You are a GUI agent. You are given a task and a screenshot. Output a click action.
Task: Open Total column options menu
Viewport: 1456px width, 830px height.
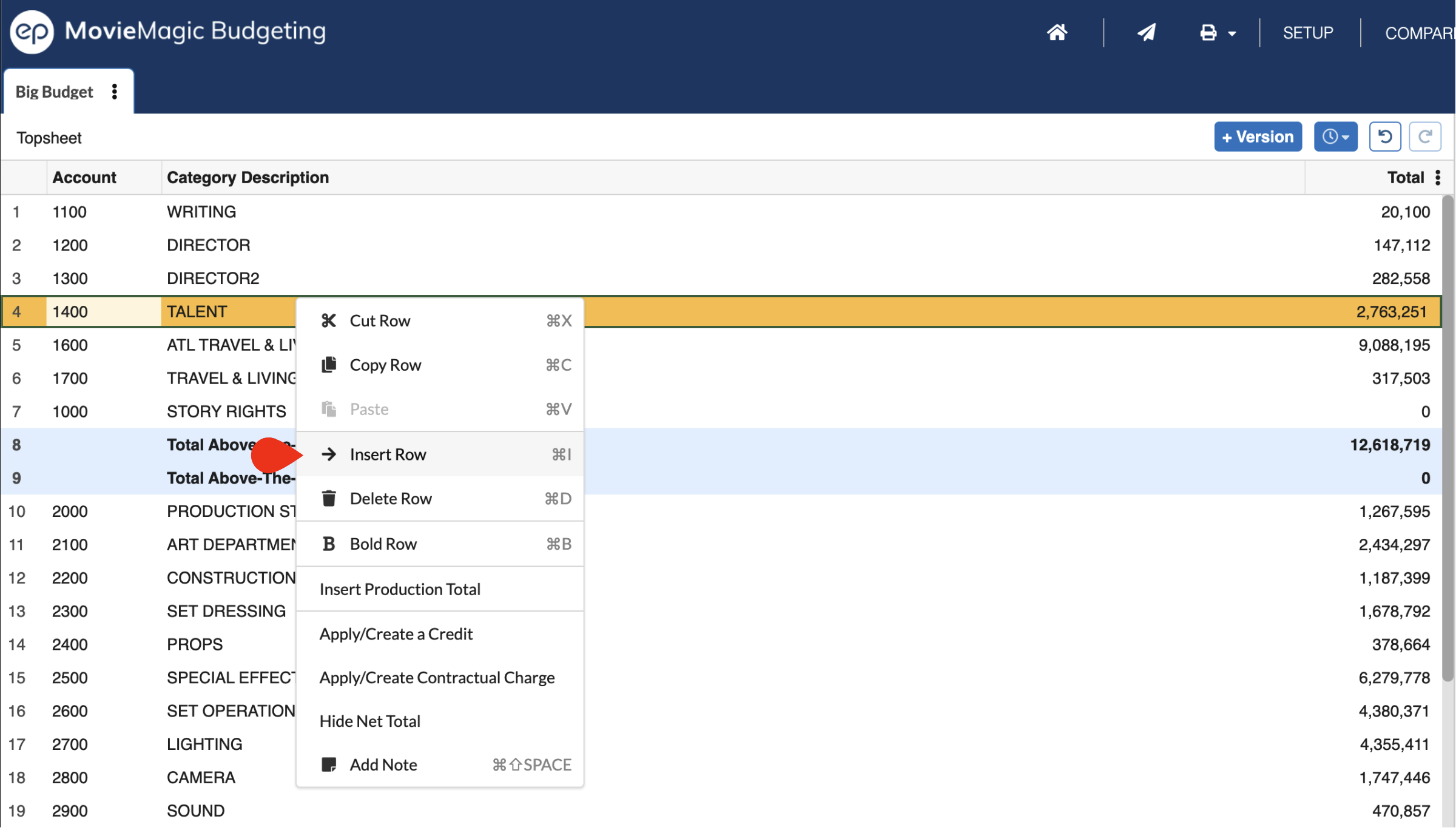pyautogui.click(x=1438, y=178)
